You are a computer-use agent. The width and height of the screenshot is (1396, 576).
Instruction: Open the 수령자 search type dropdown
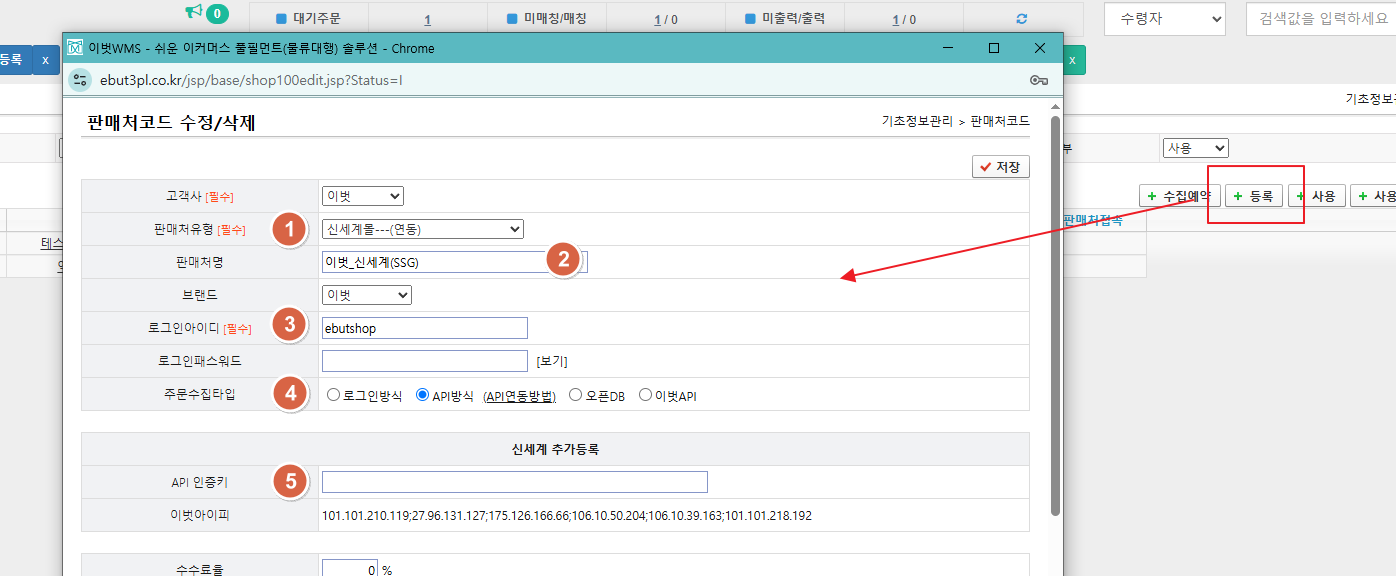tap(1165, 19)
